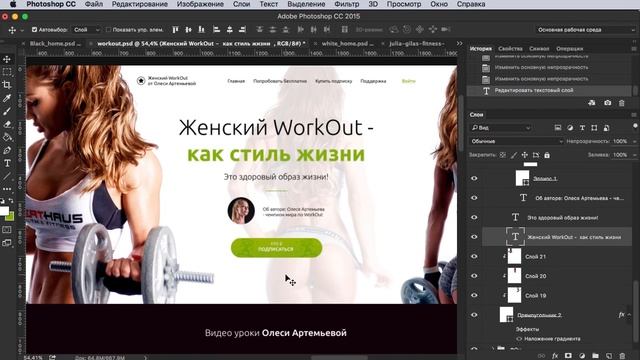Filter layers by shape layer kind

click(594, 128)
